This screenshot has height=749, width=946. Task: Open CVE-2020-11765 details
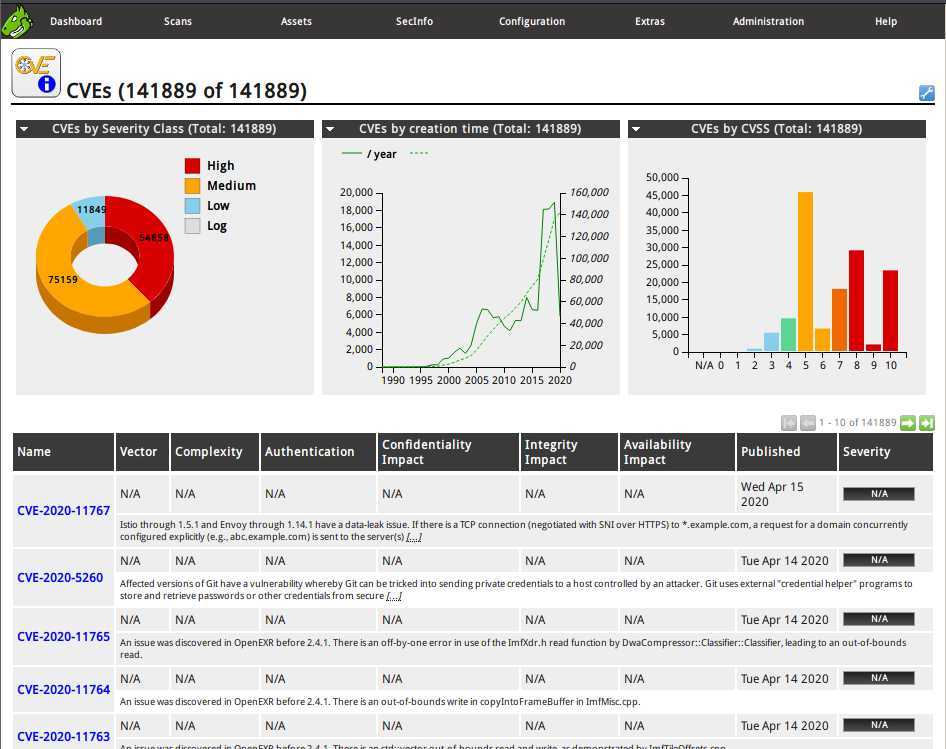[63, 637]
